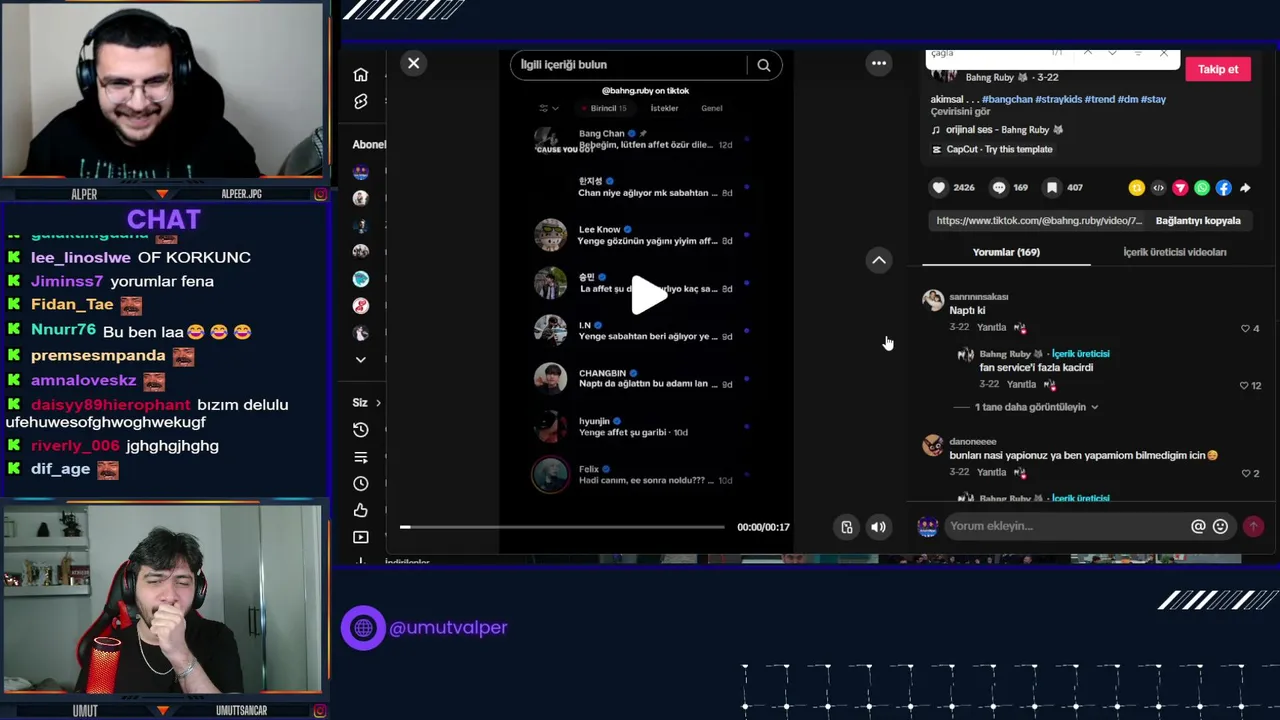
Task: Insert a mention with the @ icon
Action: point(1198,526)
